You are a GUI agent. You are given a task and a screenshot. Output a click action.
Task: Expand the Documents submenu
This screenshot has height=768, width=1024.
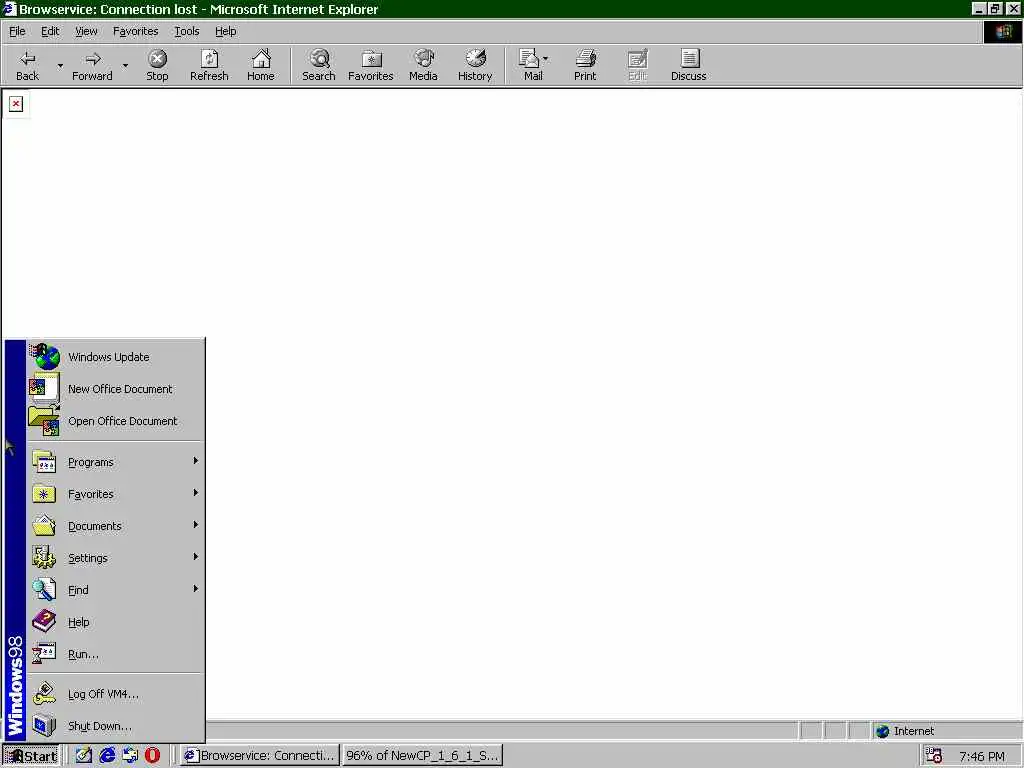point(115,526)
